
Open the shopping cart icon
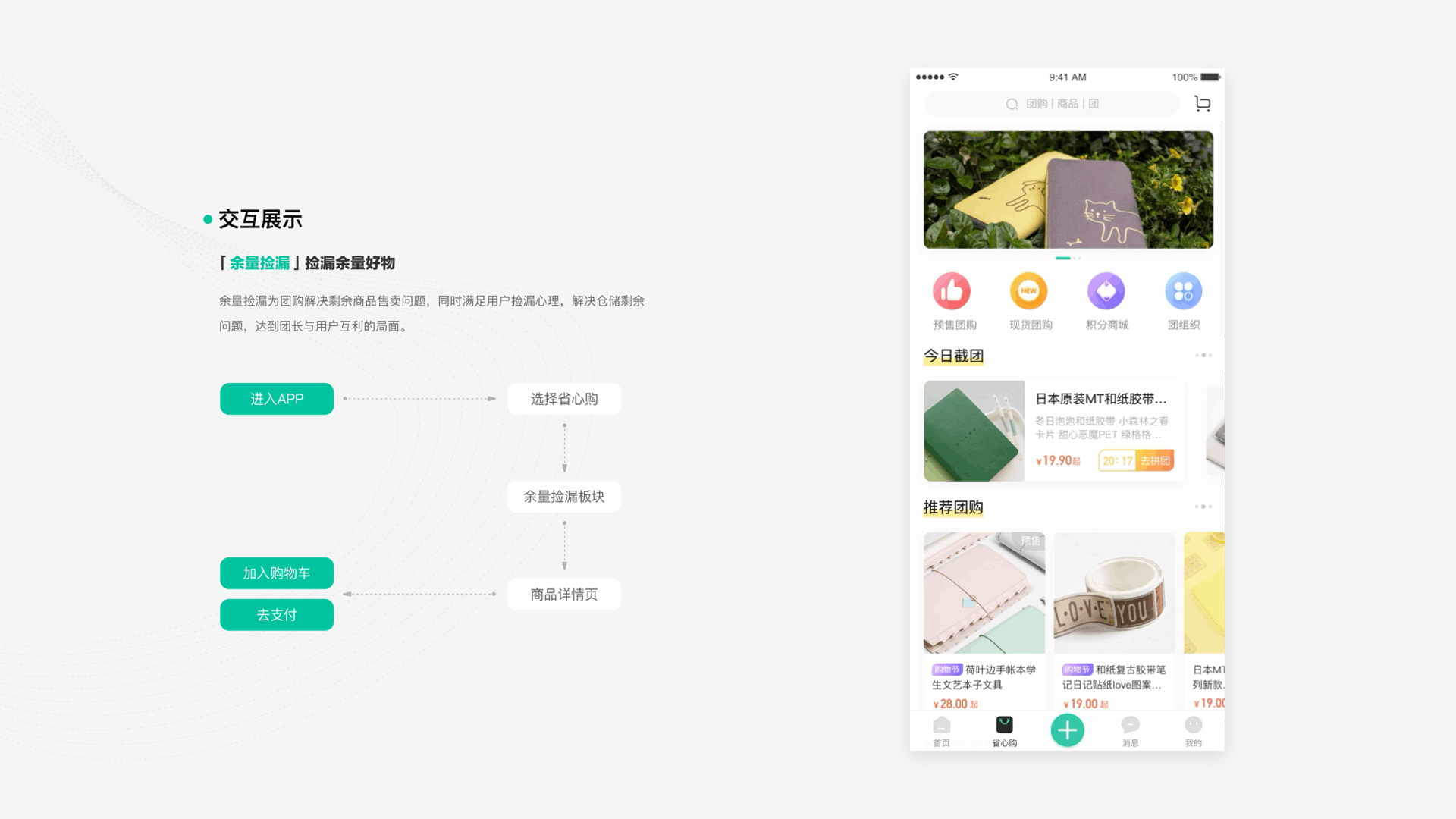pos(1202,104)
